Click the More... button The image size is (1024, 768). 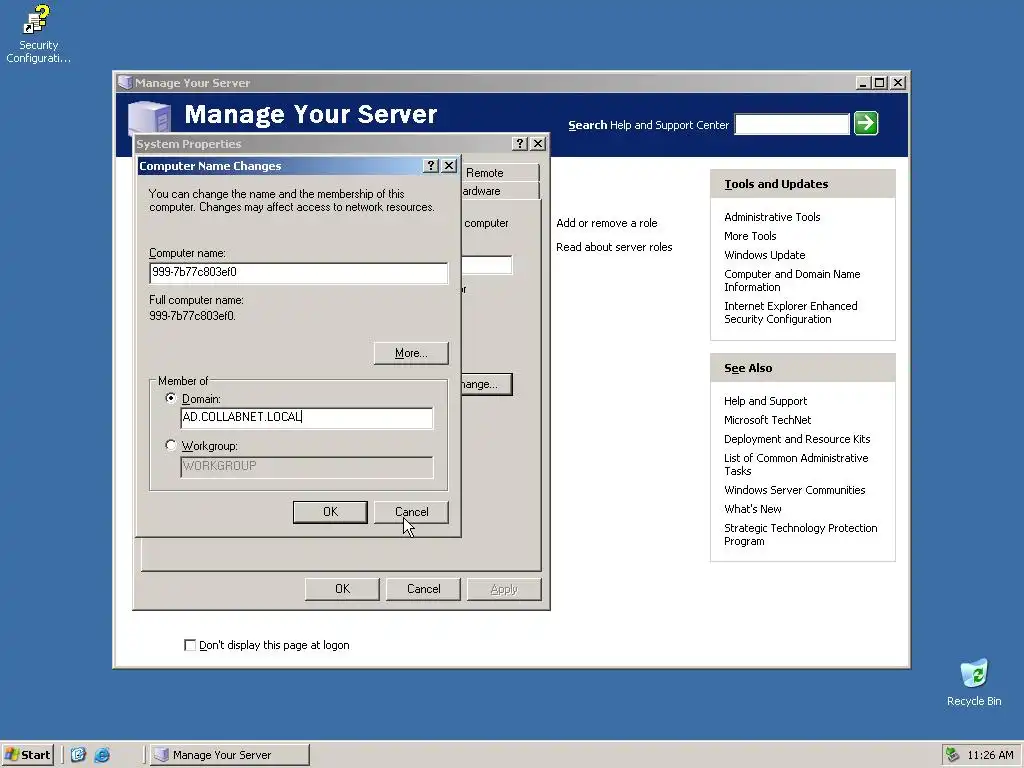point(411,353)
